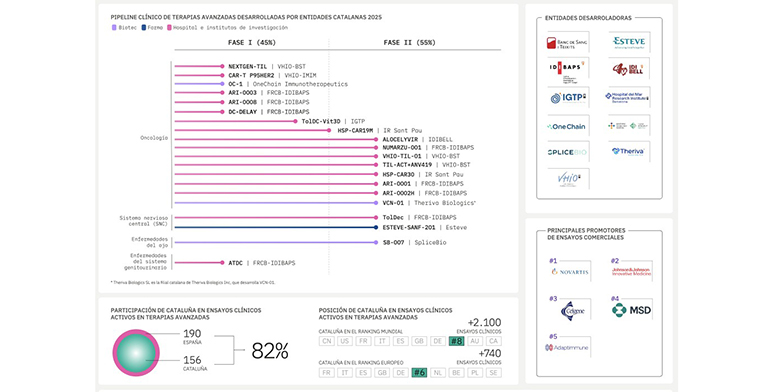The image size is (770, 392).
Task: Click the pink and green donut chart
Action: pos(136,353)
